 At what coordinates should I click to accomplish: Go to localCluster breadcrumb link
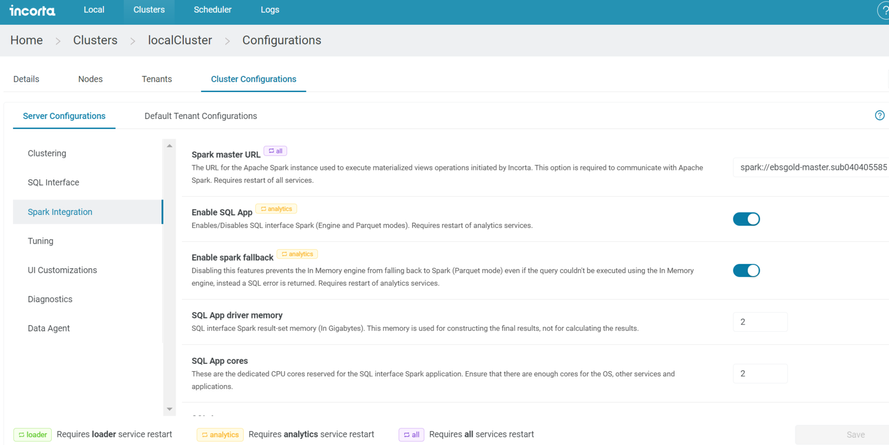180,41
